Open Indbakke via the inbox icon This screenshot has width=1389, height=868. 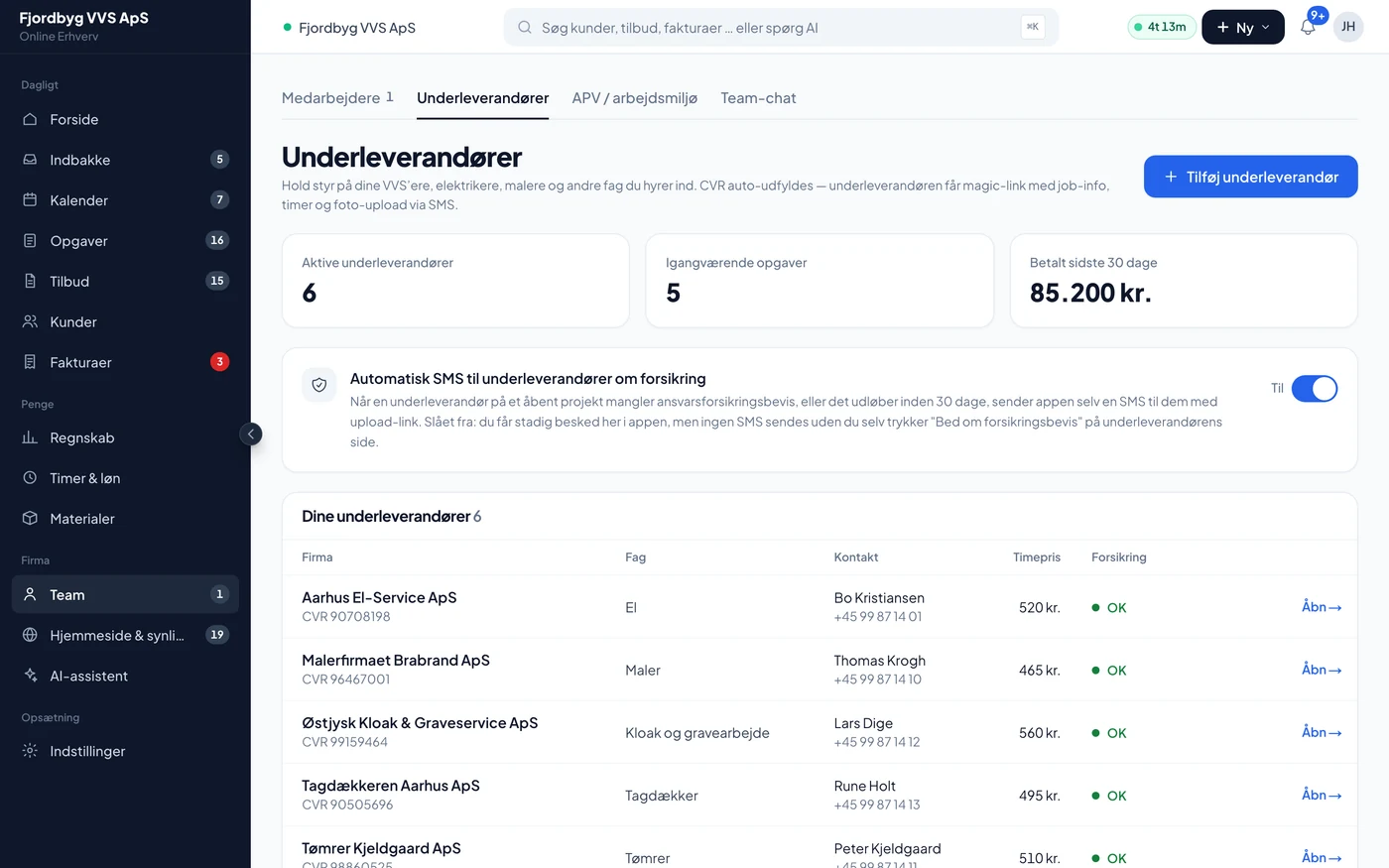(x=30, y=160)
